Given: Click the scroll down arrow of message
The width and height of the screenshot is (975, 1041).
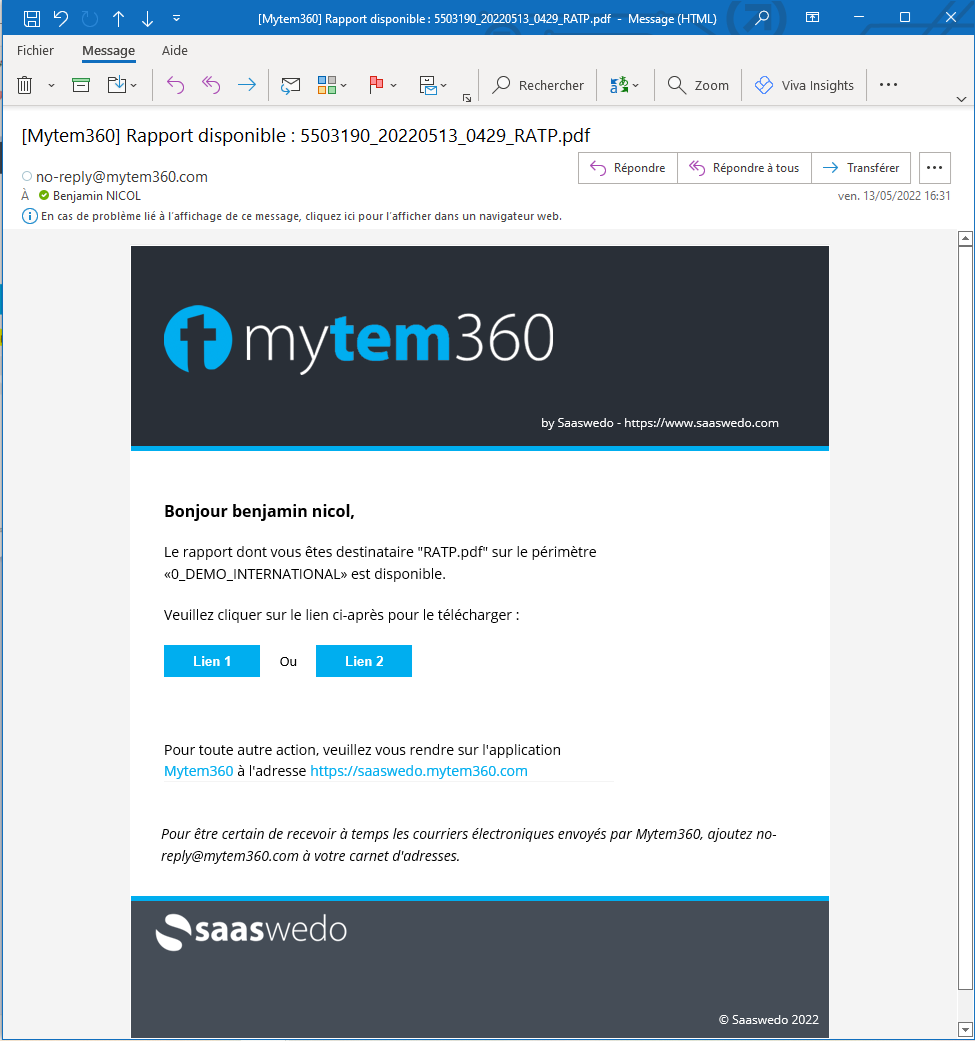Looking at the screenshot, I should (965, 1030).
